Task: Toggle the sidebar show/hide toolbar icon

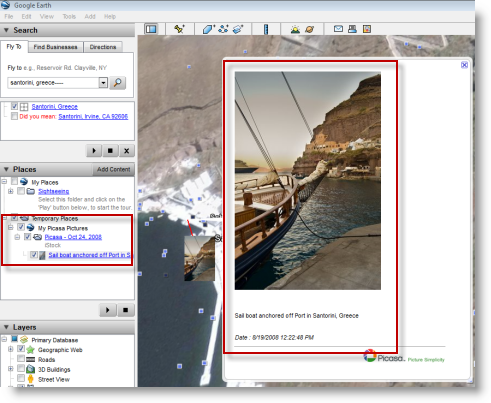Action: click(x=151, y=29)
